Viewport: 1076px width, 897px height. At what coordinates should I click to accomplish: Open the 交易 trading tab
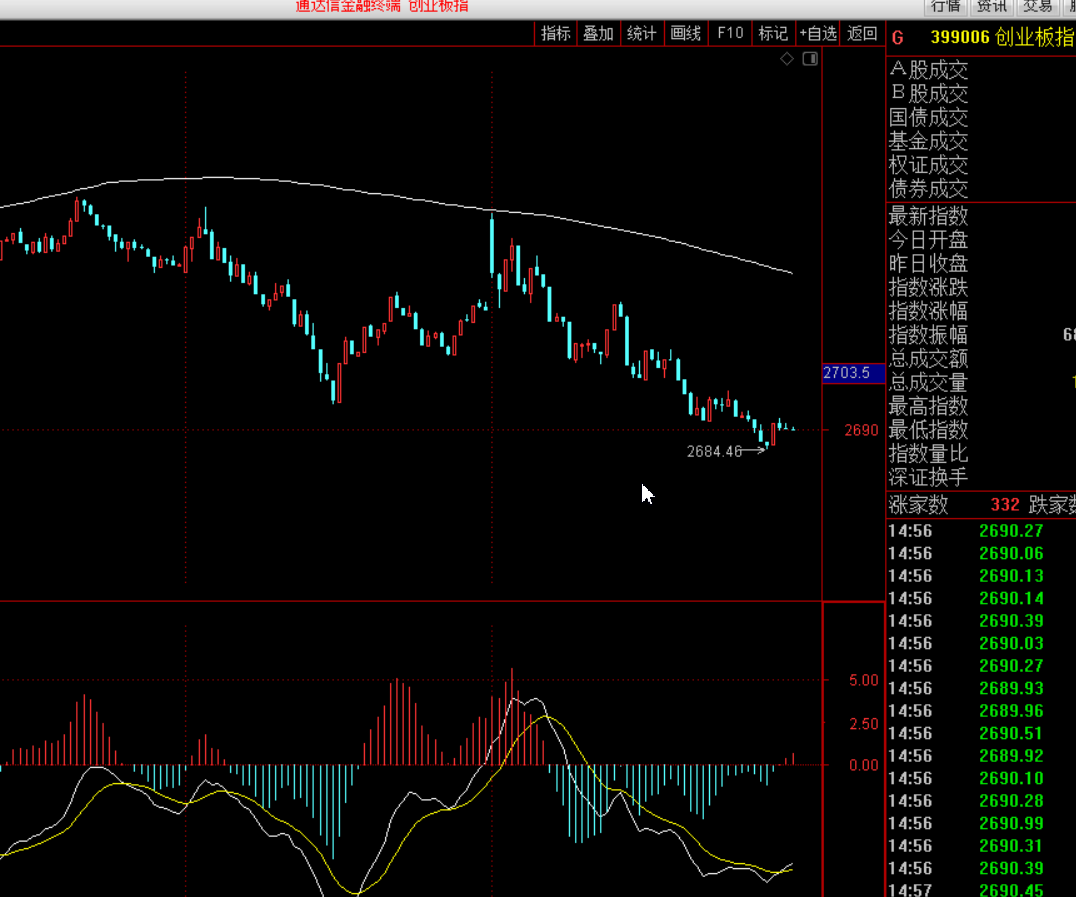click(x=1037, y=6)
